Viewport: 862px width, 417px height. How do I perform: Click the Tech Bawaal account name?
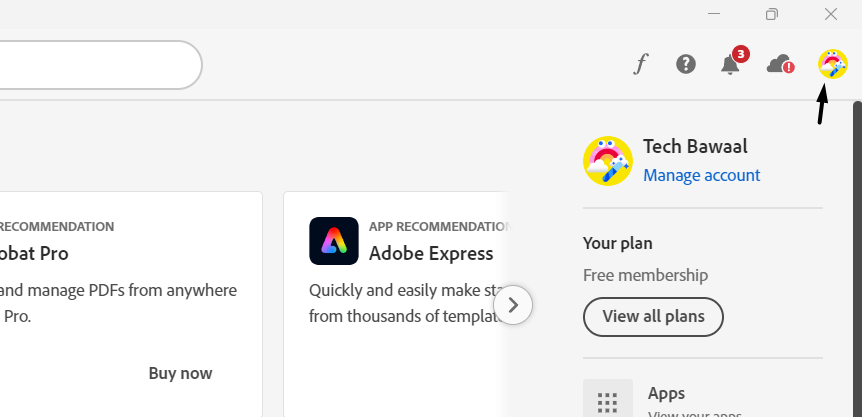pyautogui.click(x=695, y=146)
